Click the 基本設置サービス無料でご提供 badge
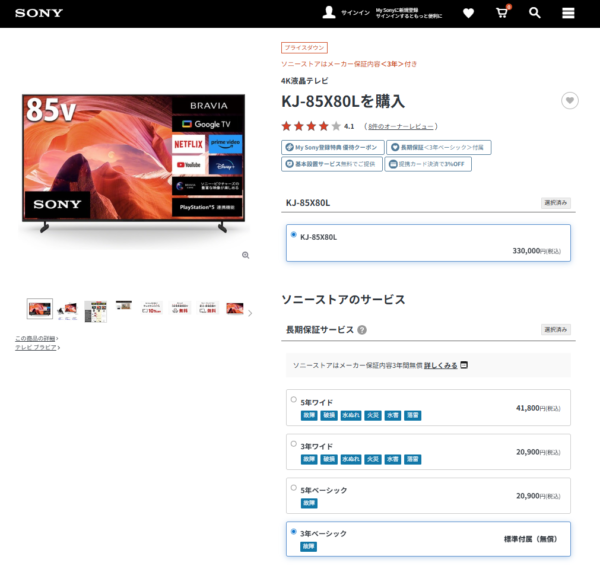Viewport: 600px width, 569px height. 332,164
